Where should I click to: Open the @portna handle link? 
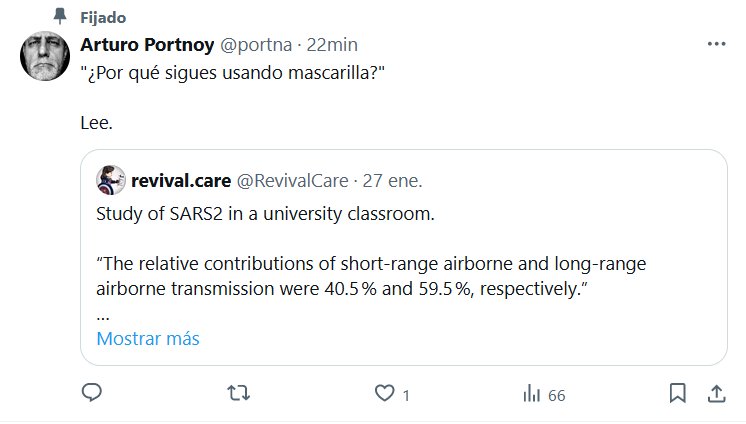click(254, 45)
